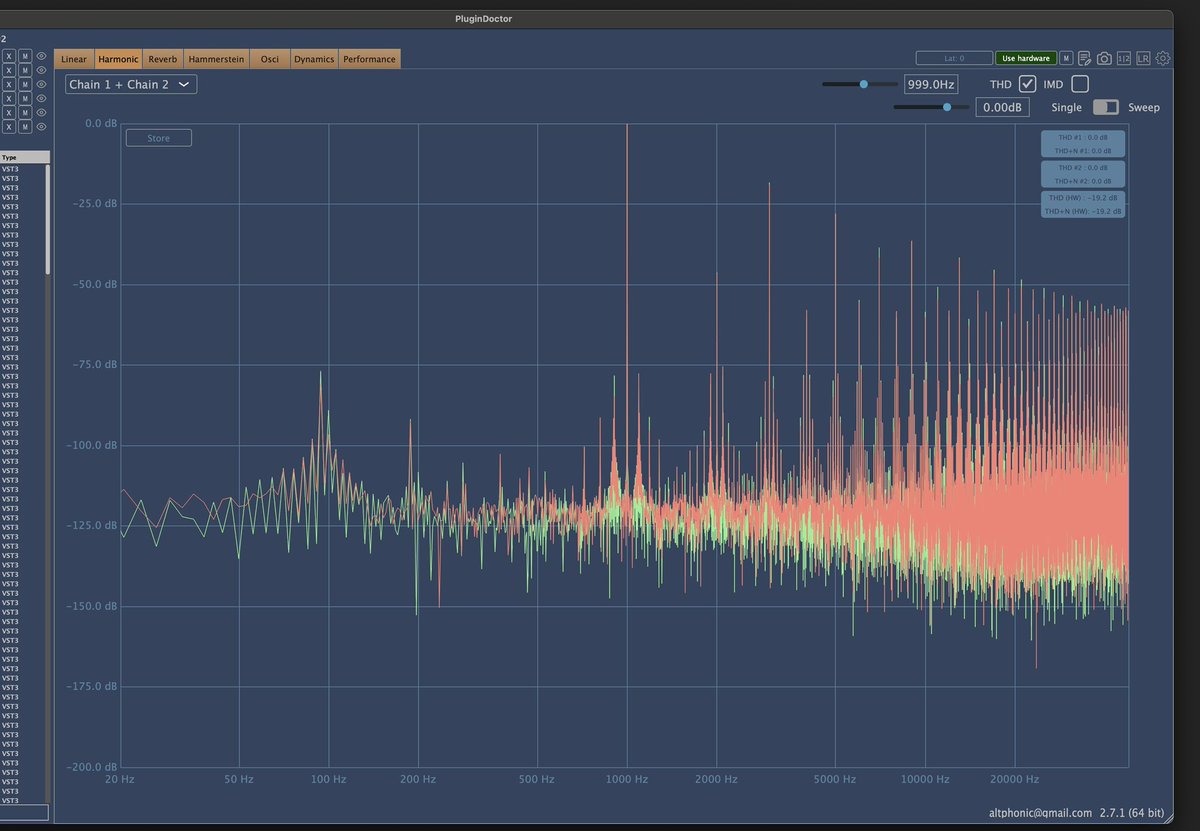Uncheck the THD checkbox
Viewport: 1200px width, 831px height.
tap(1027, 84)
